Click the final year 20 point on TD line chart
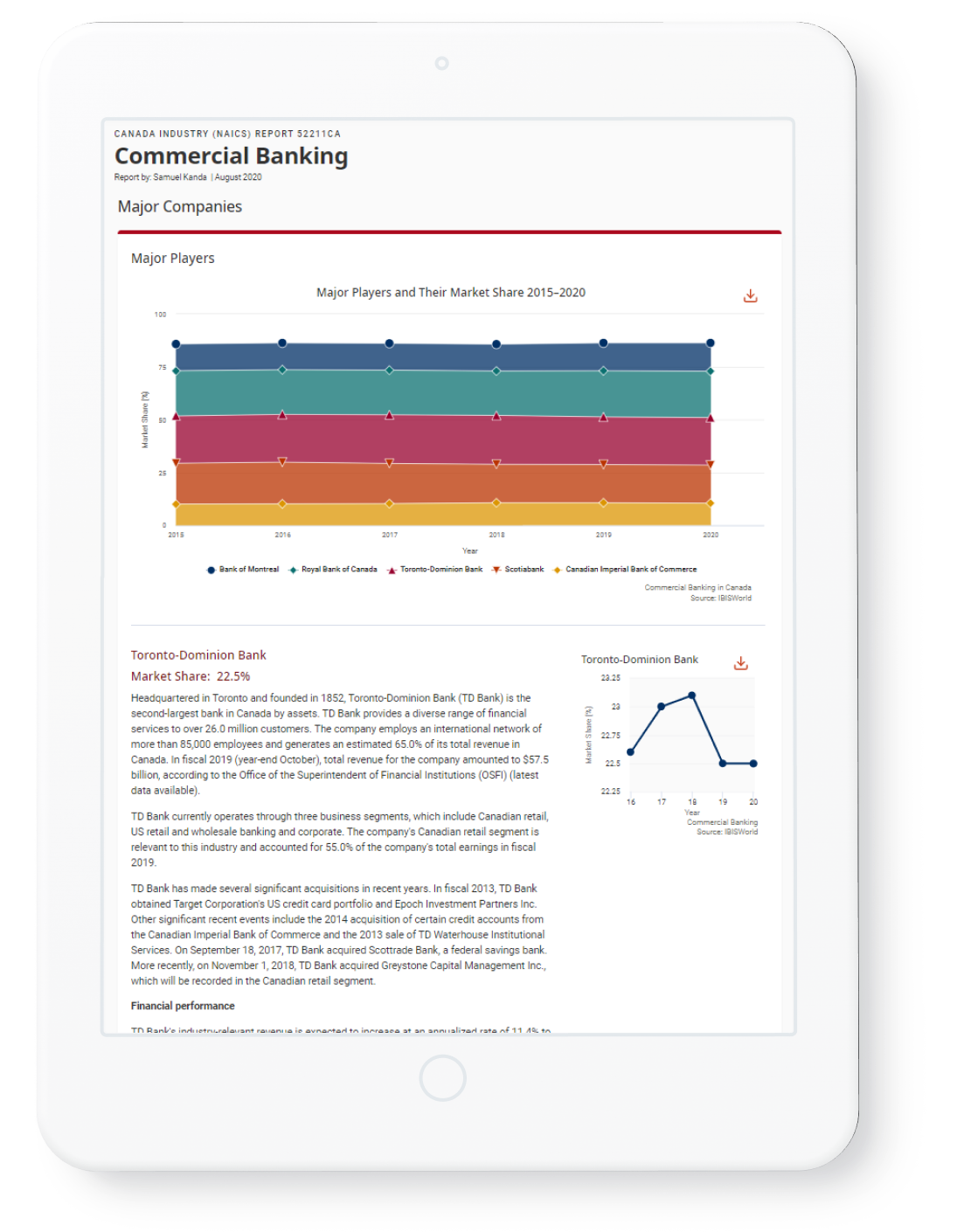The image size is (964, 1232). tap(753, 764)
